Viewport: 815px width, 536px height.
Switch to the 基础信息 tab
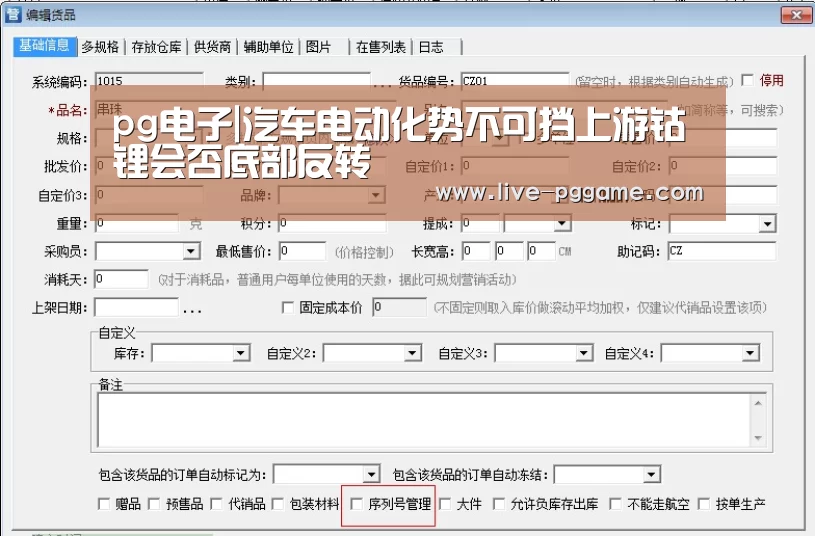pyautogui.click(x=45, y=46)
